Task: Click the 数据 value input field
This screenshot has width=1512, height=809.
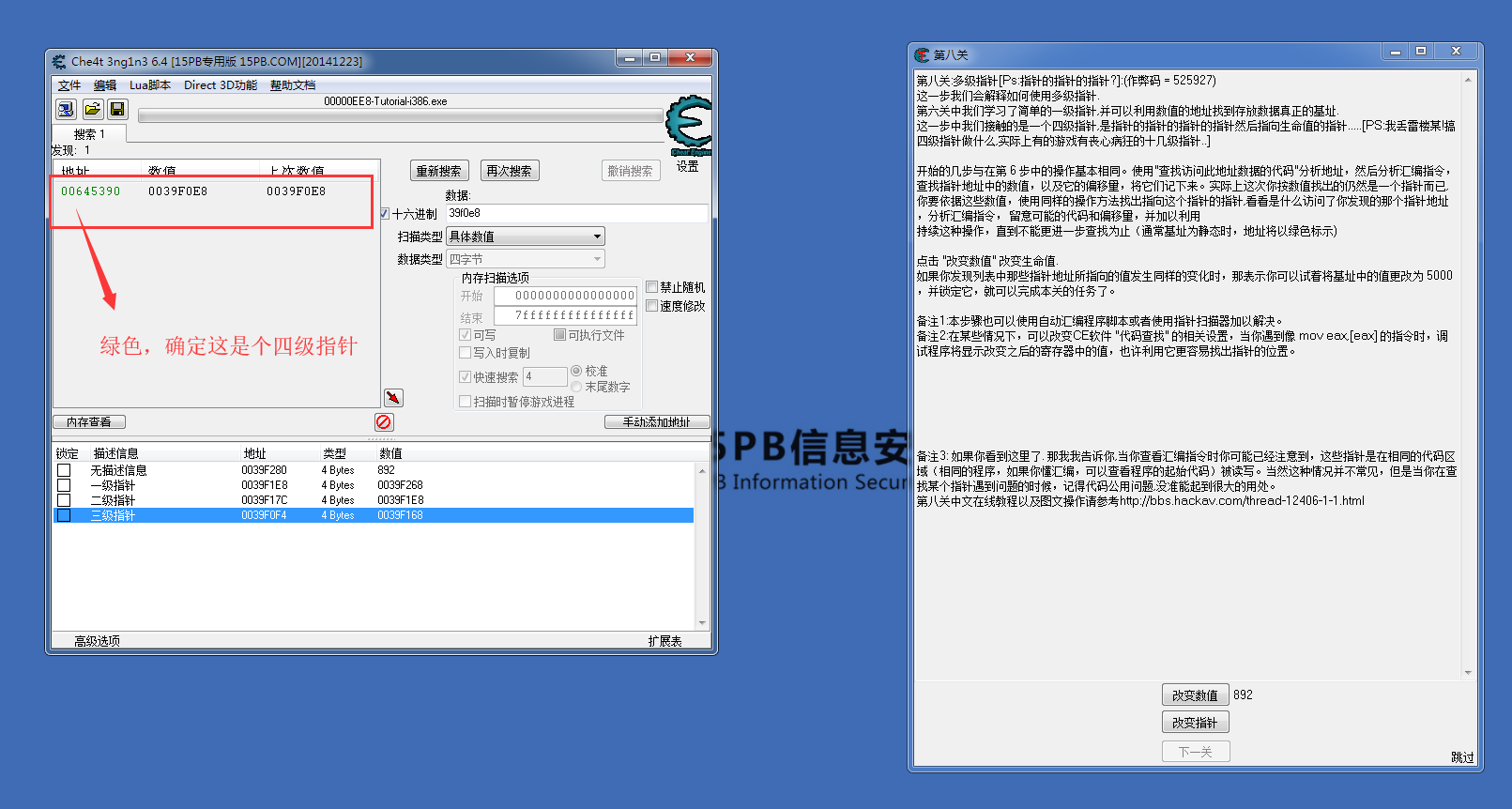Action: coord(576,214)
